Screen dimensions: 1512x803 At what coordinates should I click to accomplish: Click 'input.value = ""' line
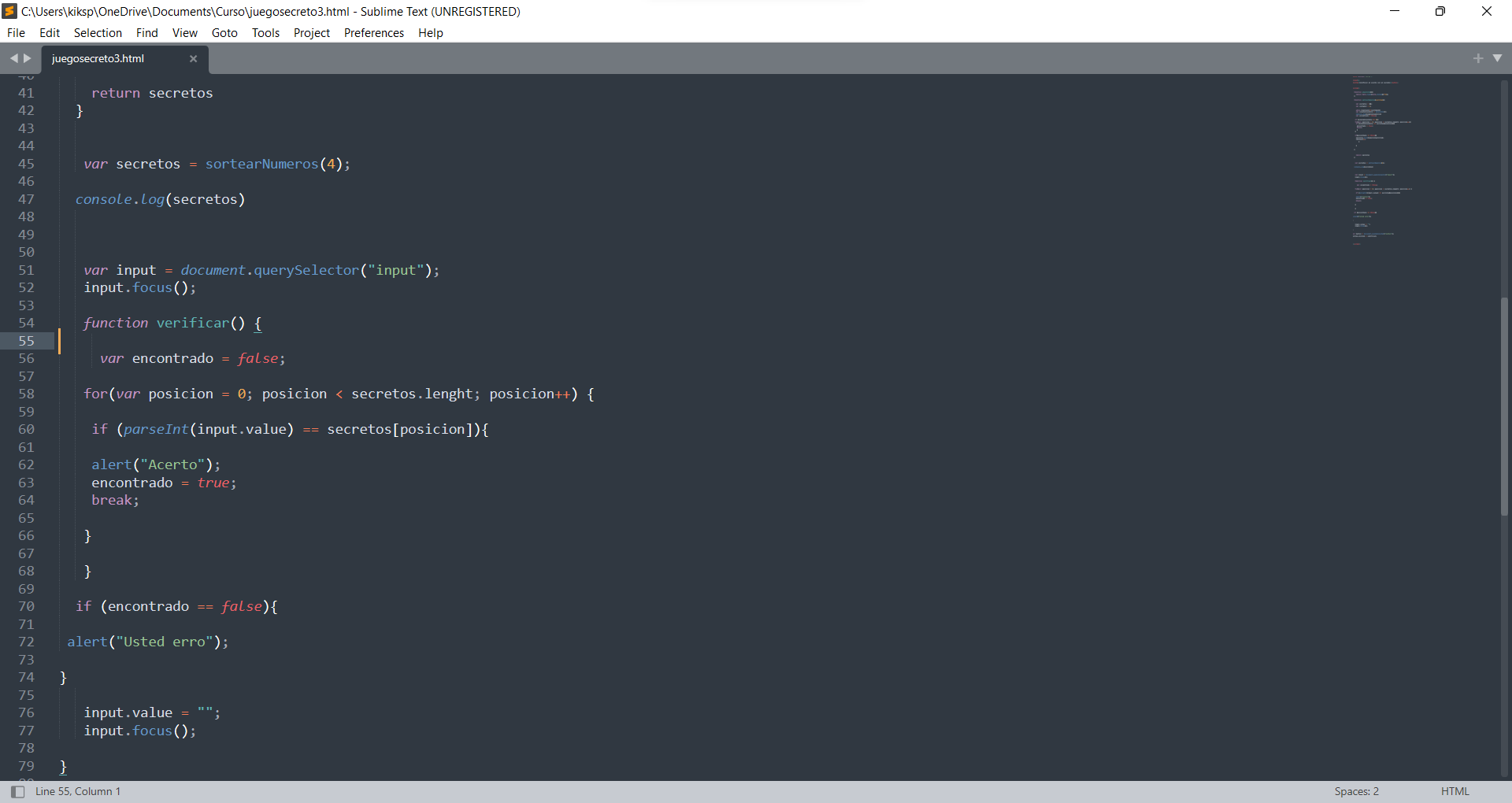[x=152, y=712]
